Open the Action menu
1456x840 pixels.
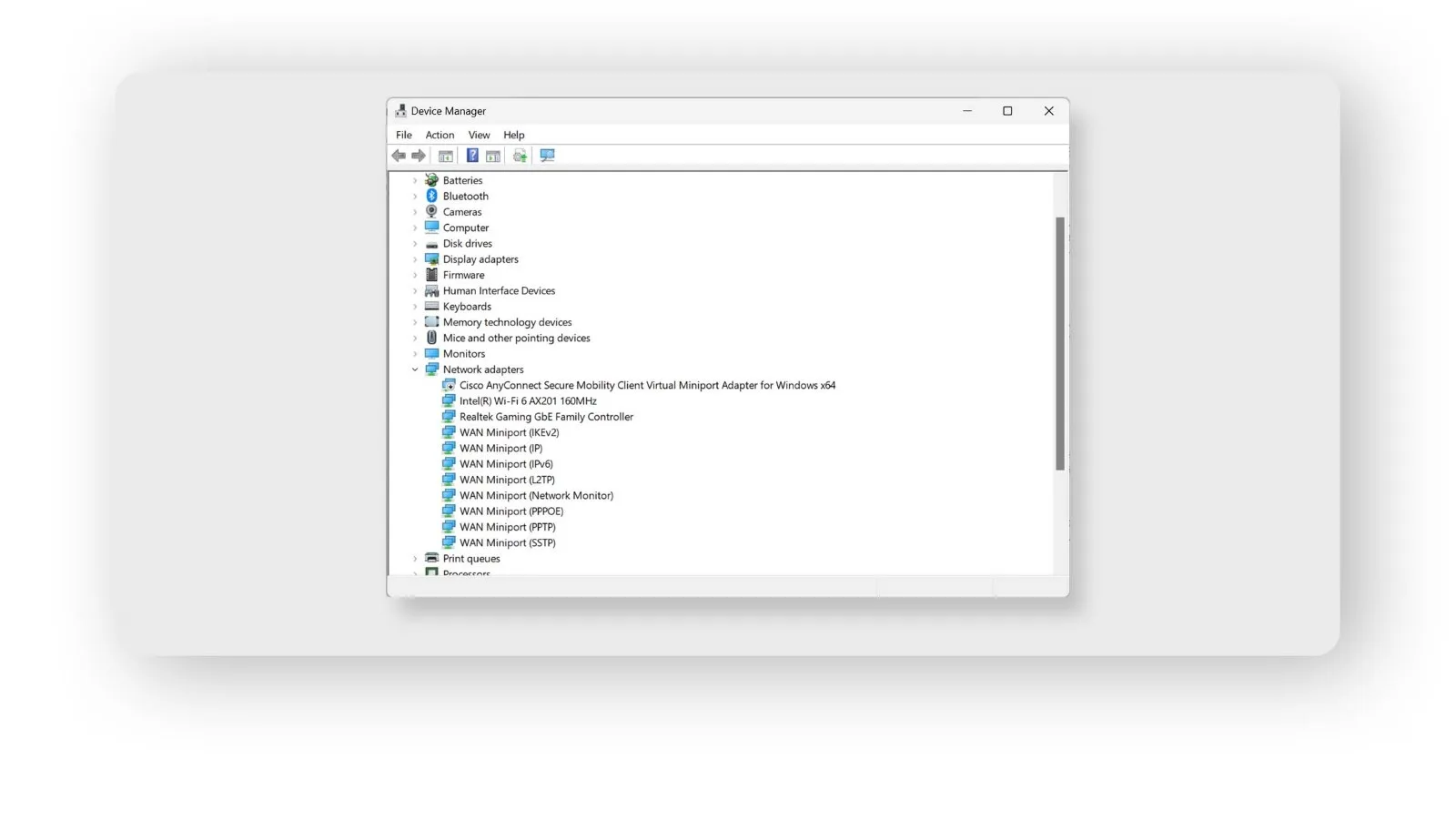440,135
